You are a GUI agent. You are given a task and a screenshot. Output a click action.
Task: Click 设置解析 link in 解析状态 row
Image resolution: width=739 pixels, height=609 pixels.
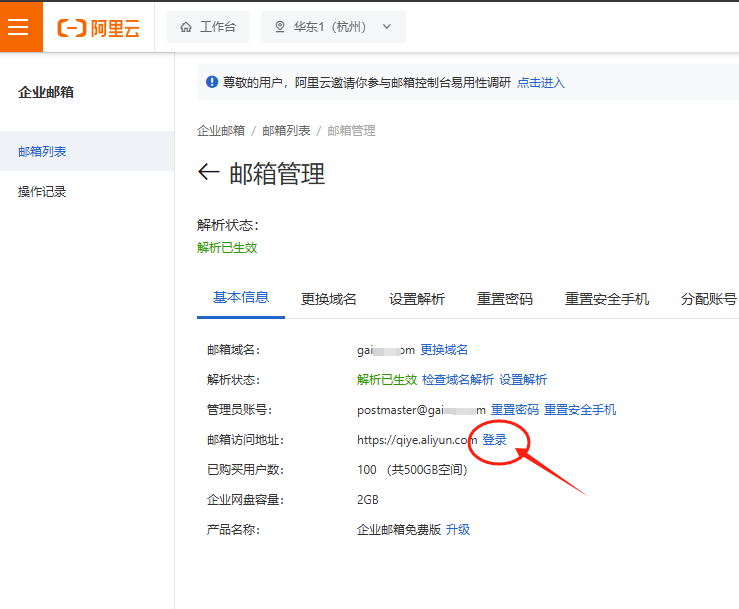(x=523, y=379)
